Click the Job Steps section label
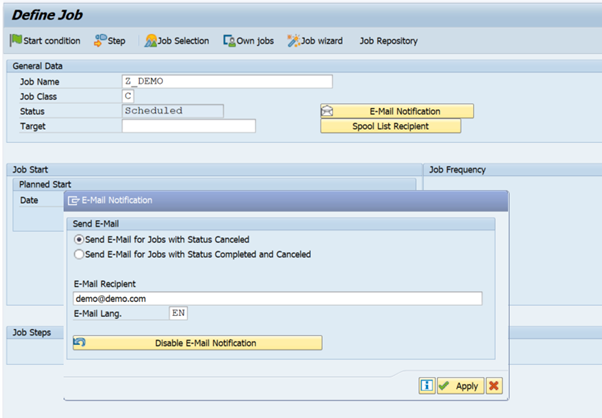 point(32,332)
